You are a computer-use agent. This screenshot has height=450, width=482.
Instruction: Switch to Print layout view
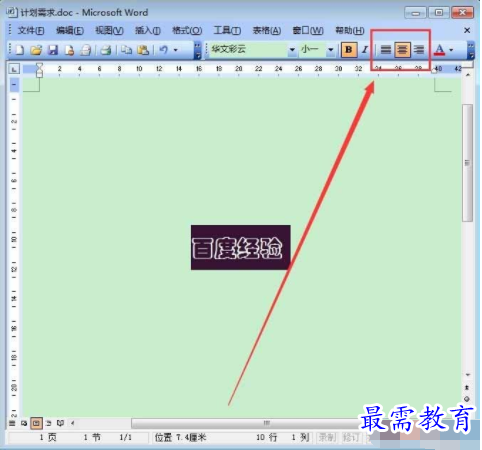tap(36, 423)
